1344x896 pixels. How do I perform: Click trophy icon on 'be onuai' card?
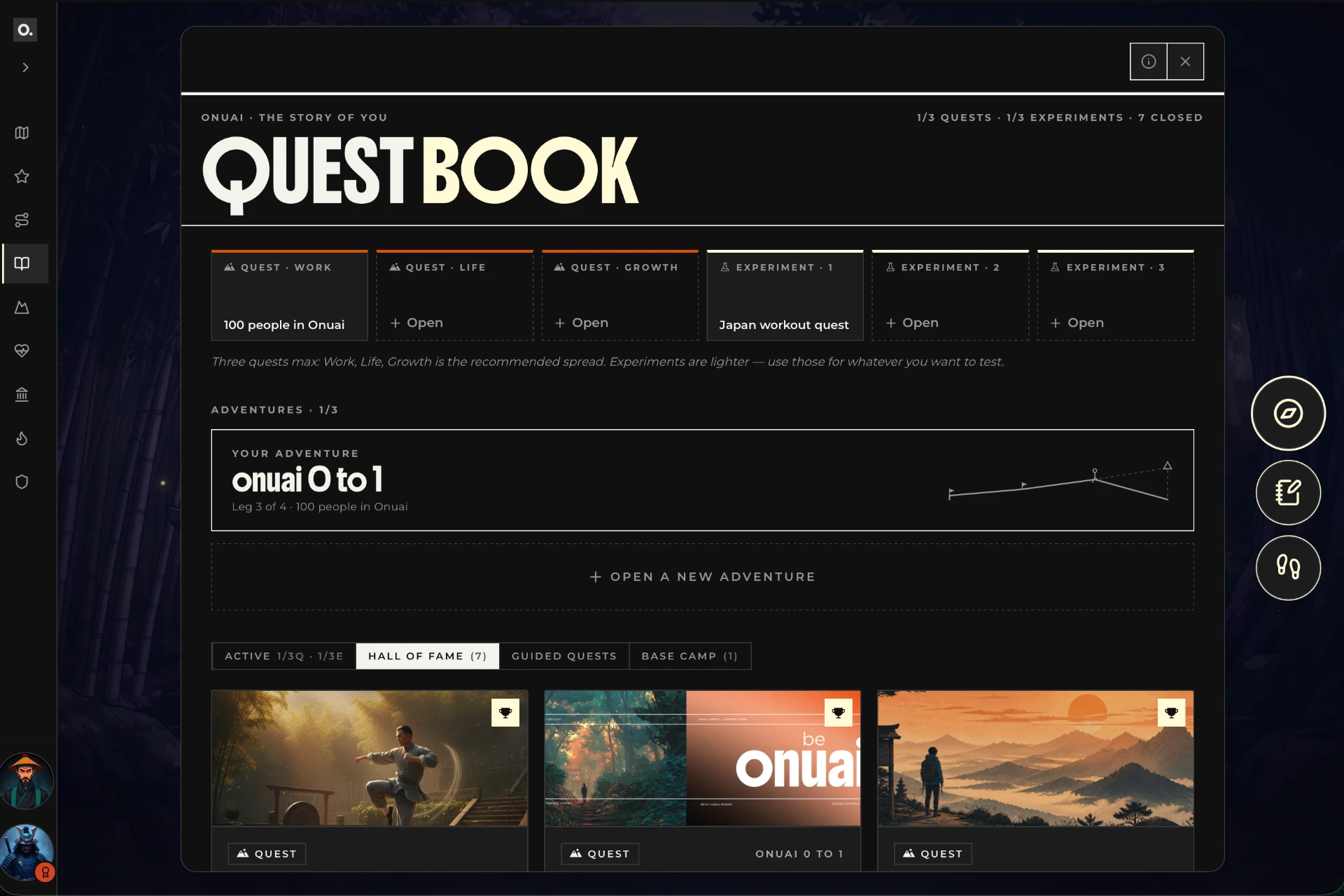point(838,713)
